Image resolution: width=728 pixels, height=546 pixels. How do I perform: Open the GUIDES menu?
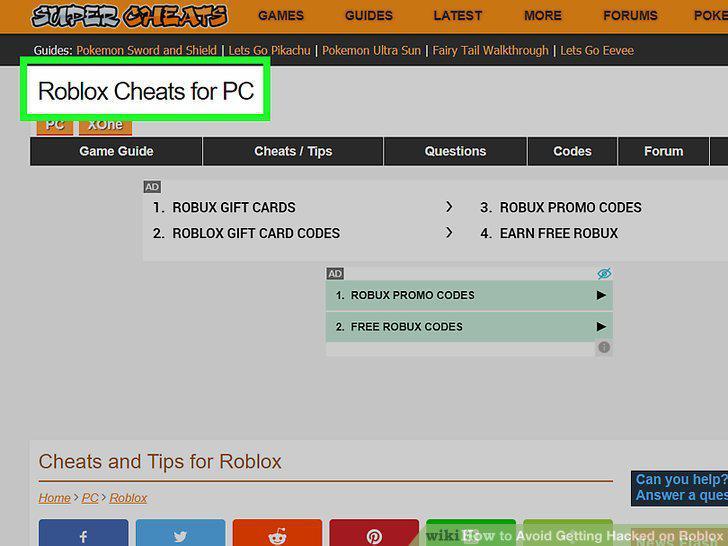[369, 16]
